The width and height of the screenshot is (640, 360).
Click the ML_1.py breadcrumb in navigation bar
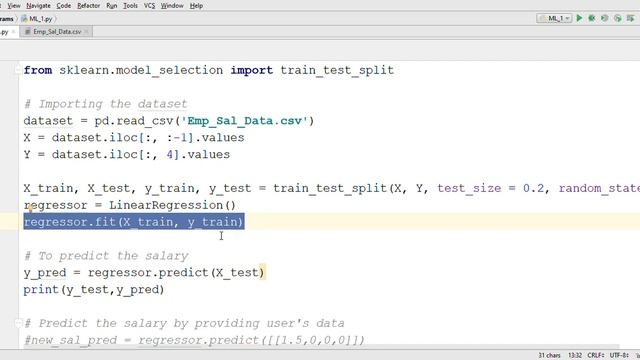[x=38, y=19]
